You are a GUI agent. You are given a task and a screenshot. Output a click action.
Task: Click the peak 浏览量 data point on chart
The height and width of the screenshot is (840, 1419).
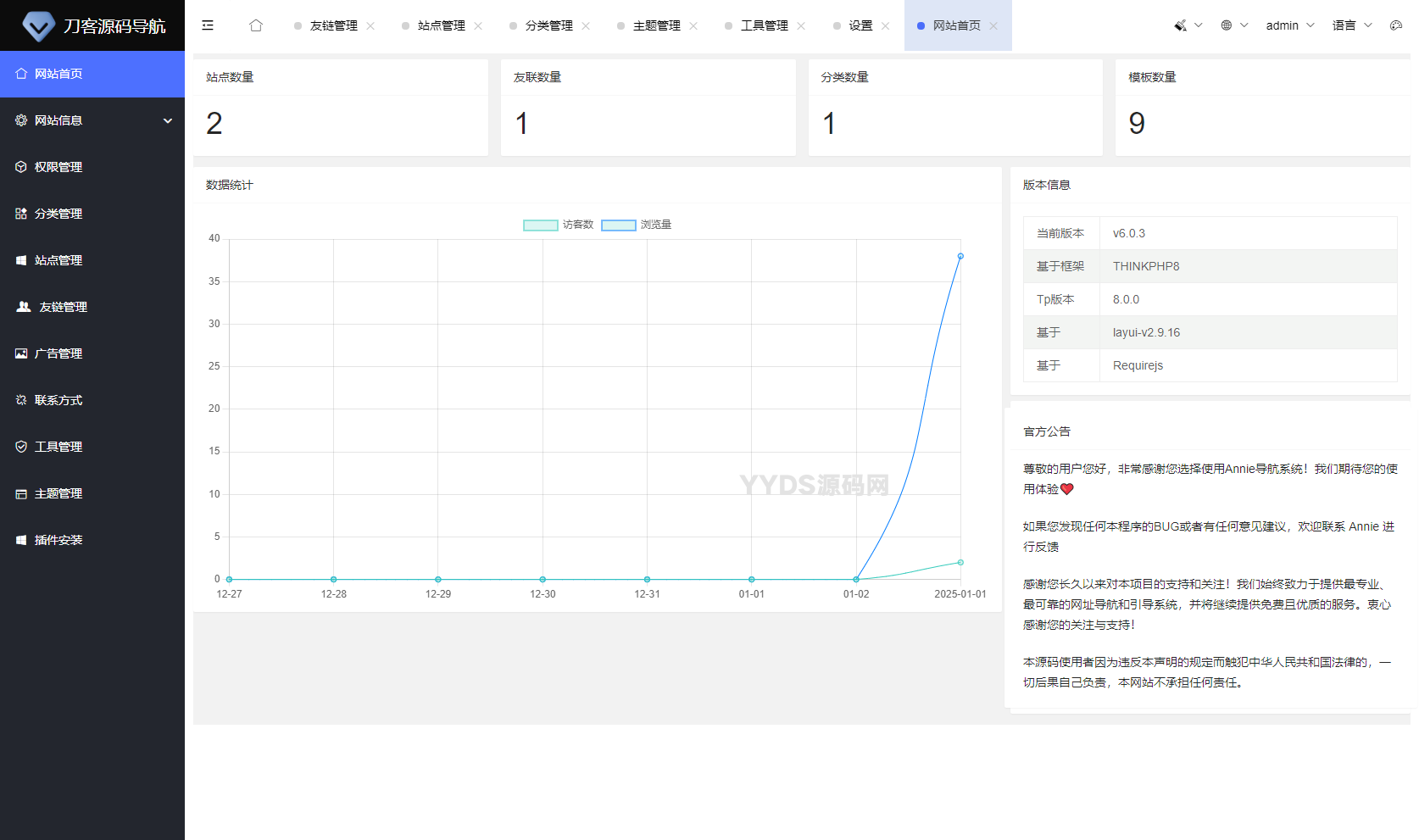pos(960,256)
